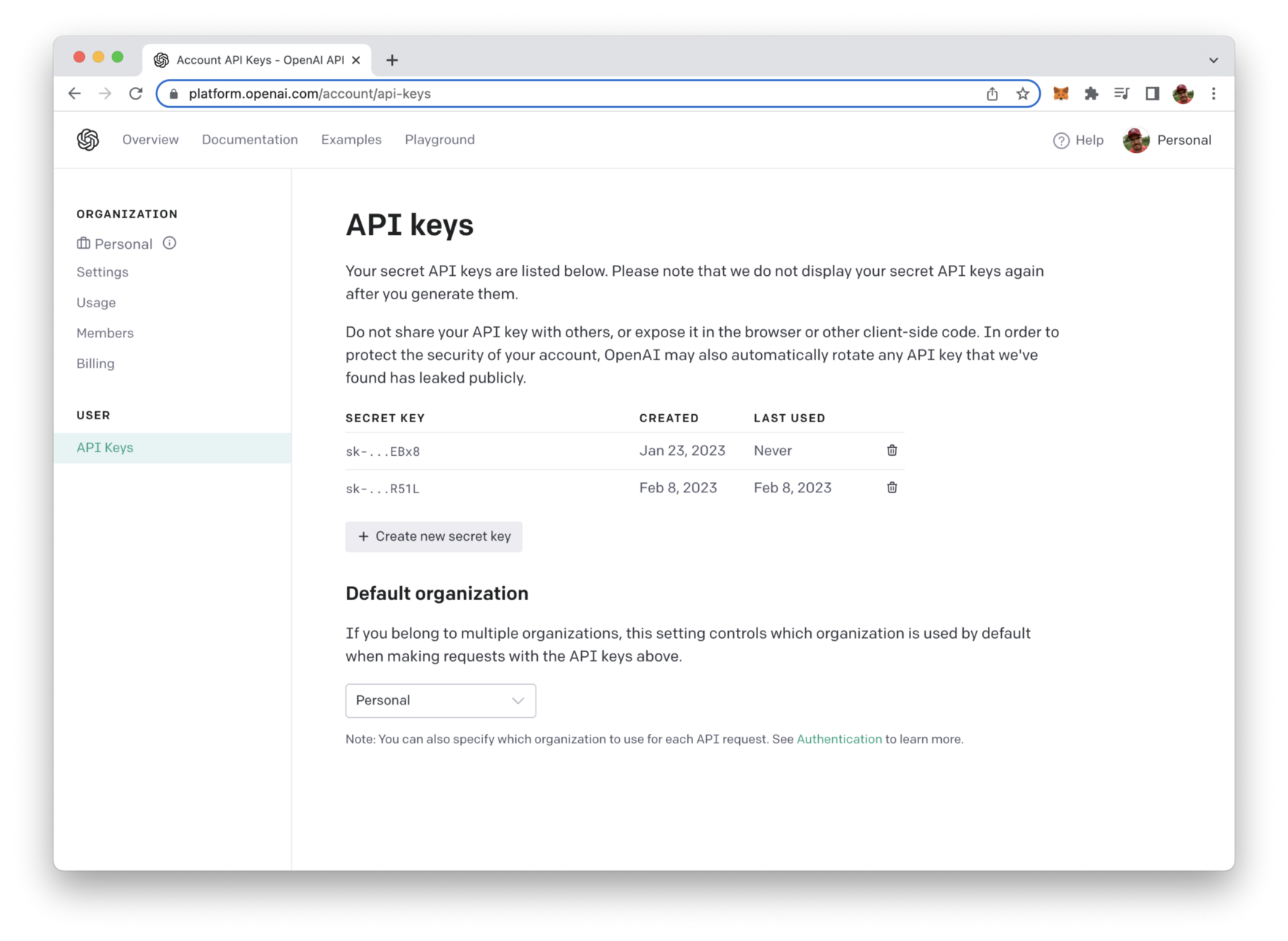Toggle the browser side panel icon
The height and width of the screenshot is (941, 1288).
click(1152, 94)
